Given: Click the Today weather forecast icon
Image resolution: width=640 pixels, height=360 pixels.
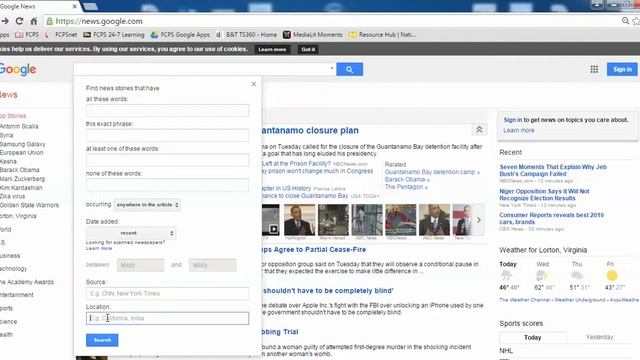Looking at the screenshot, I should (506, 275).
